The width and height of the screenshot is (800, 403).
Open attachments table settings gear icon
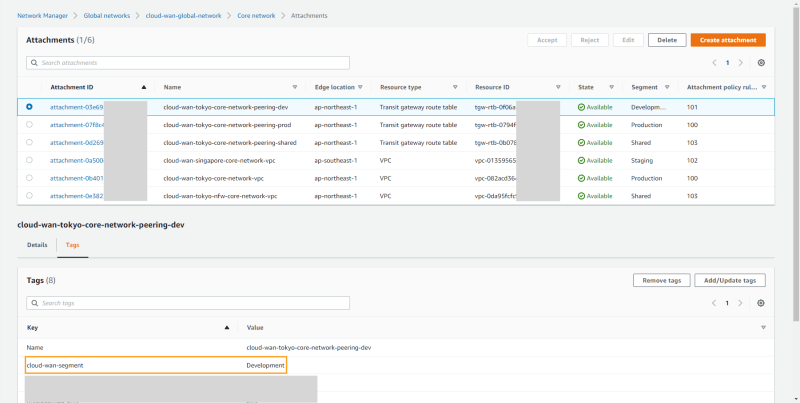[761, 63]
